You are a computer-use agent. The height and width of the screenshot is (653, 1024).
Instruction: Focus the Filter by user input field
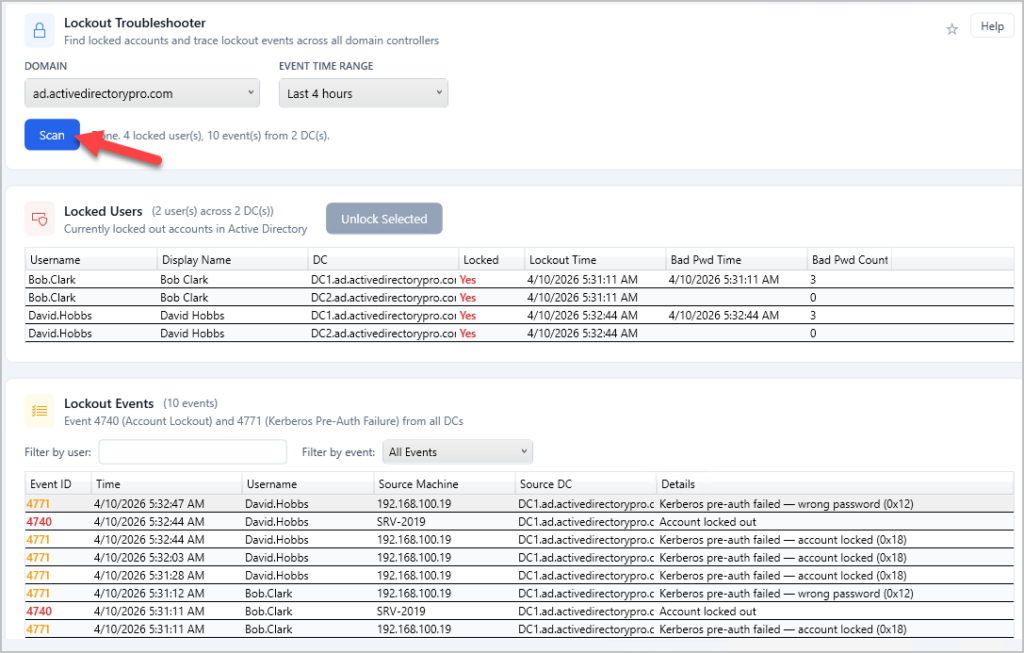pyautogui.click(x=193, y=452)
